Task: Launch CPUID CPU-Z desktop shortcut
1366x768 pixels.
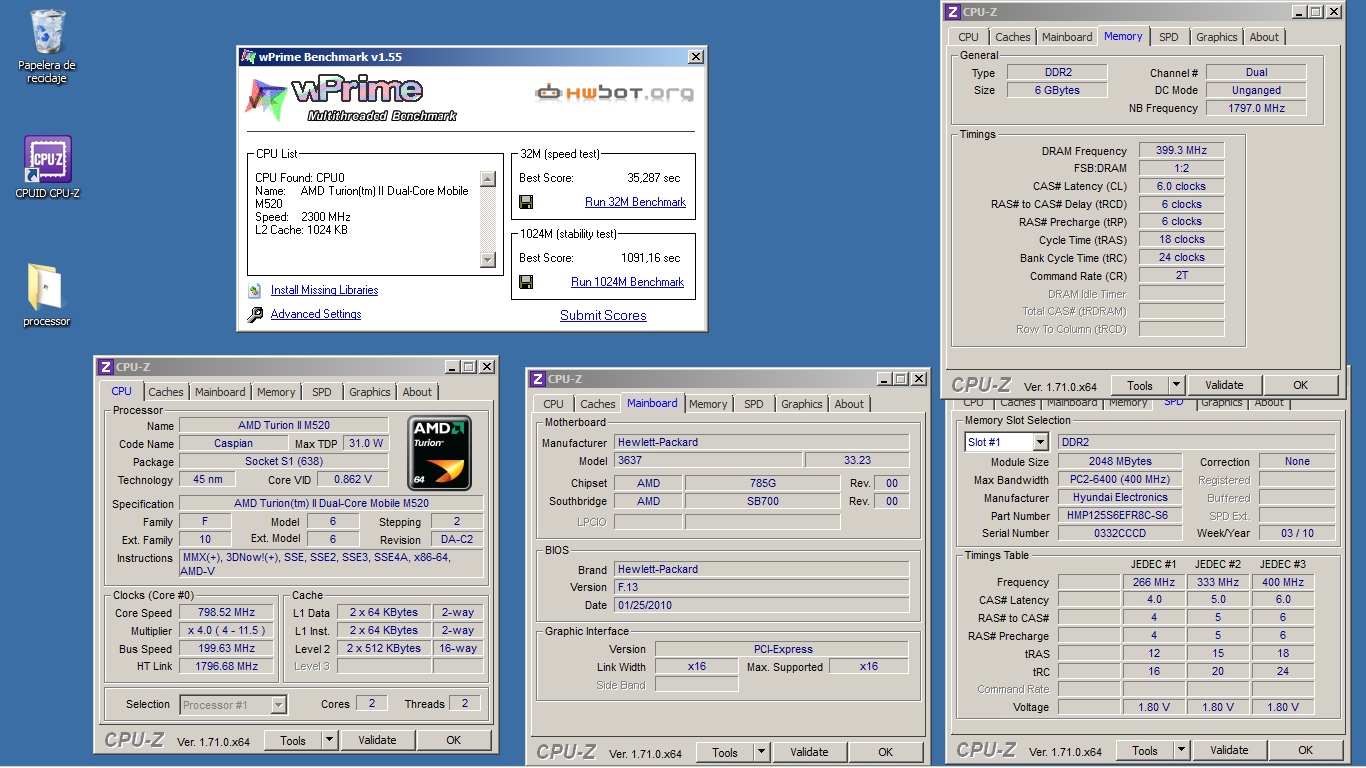Action: point(47,167)
